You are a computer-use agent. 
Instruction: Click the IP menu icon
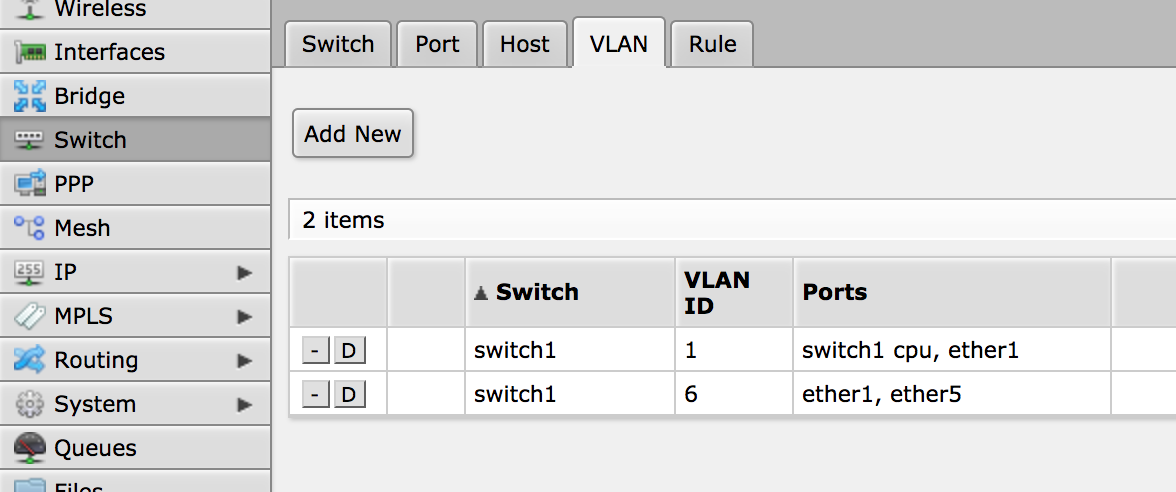pos(29,272)
